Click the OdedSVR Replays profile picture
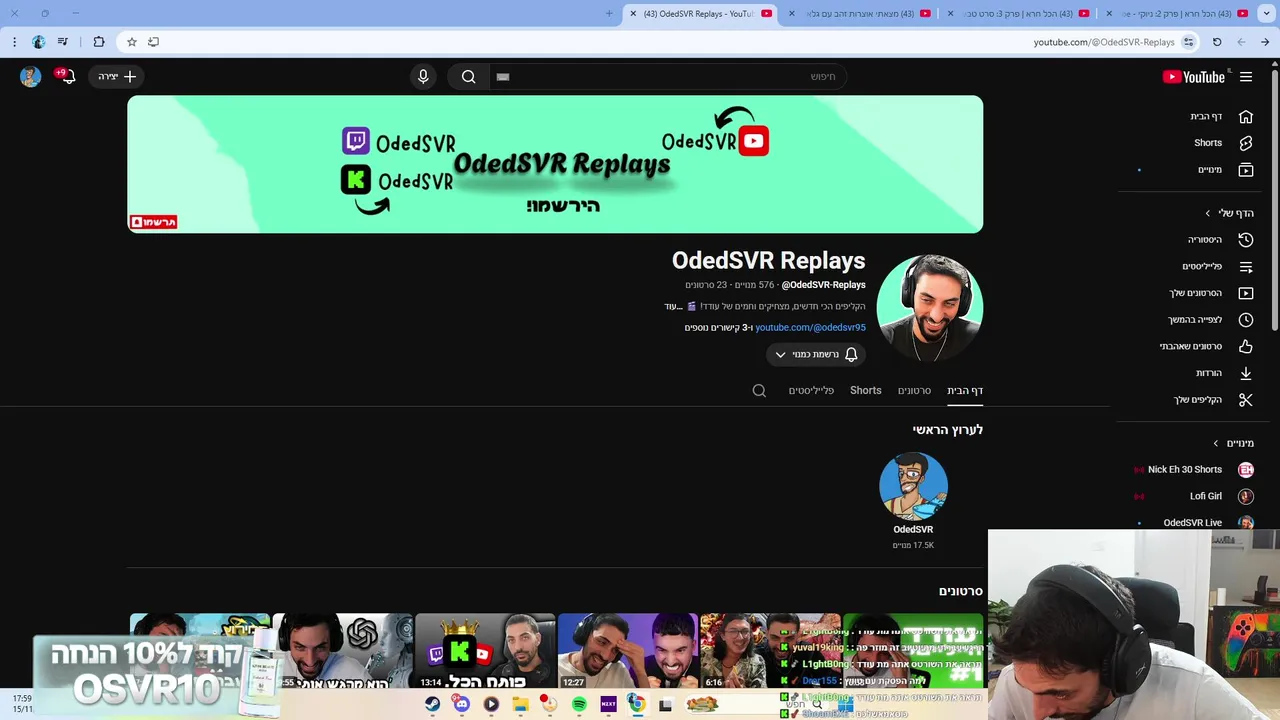The width and height of the screenshot is (1280, 720). point(930,308)
